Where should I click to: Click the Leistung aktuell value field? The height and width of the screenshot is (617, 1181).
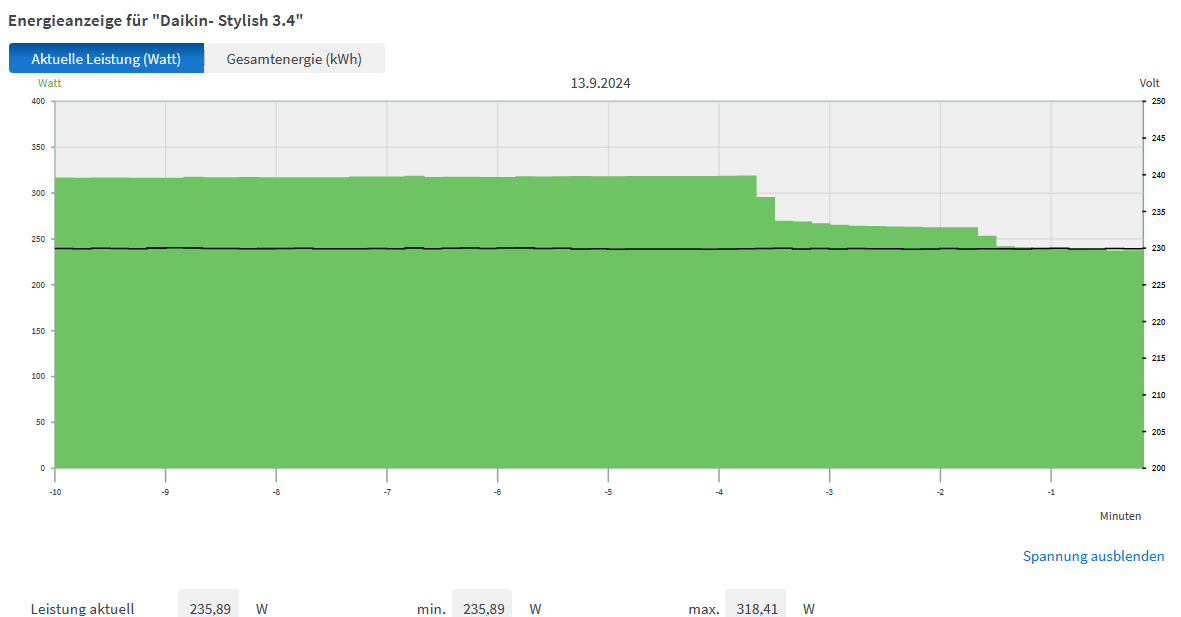(x=208, y=608)
